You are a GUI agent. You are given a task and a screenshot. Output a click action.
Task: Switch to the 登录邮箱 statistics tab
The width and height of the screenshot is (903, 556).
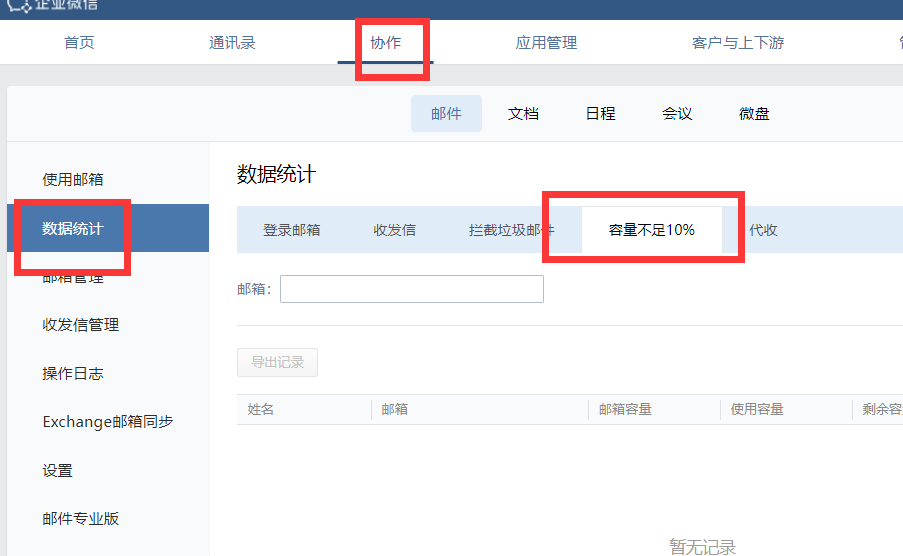point(291,230)
